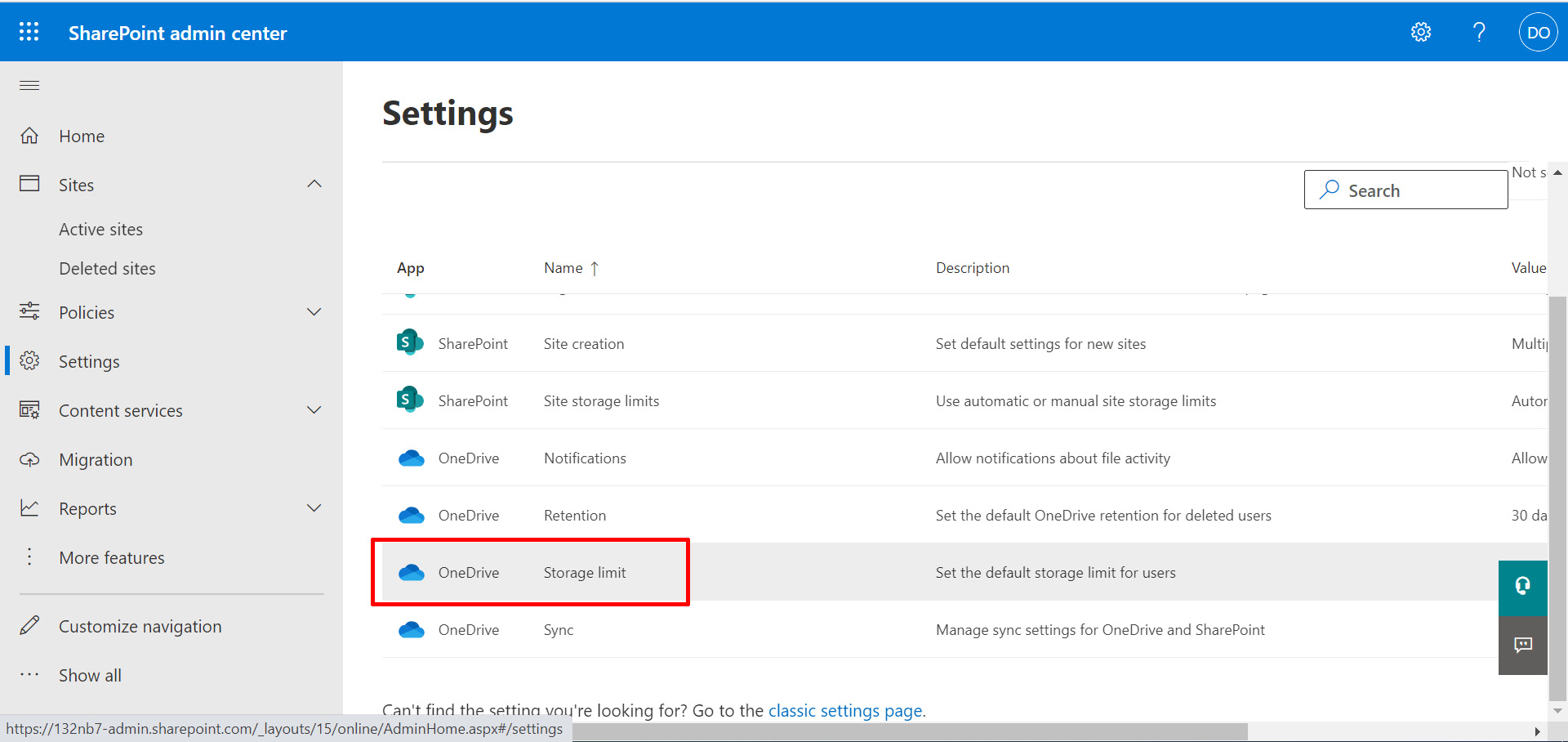The height and width of the screenshot is (742, 1568).
Task: Click the Home house icon
Action: pyautogui.click(x=29, y=136)
